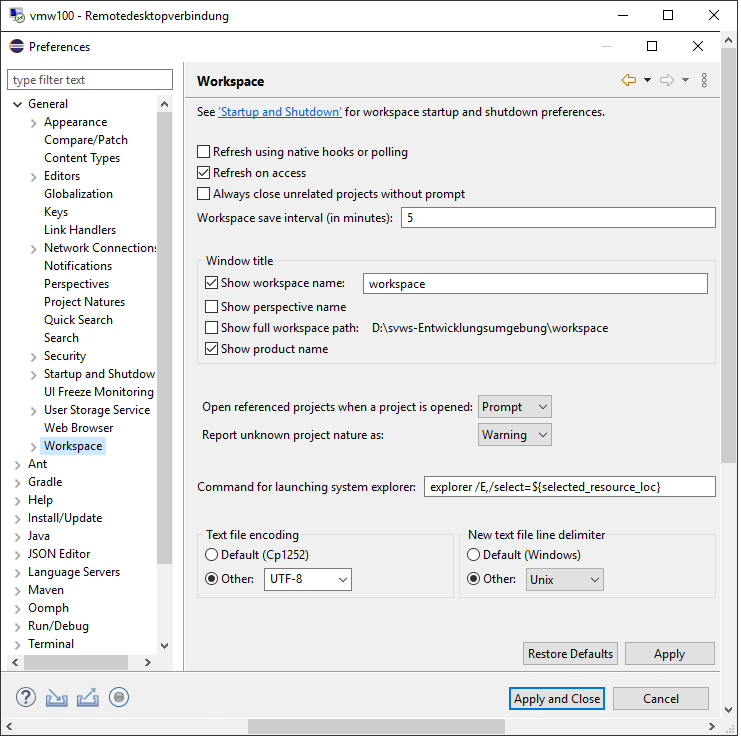The width and height of the screenshot is (741, 738).
Task: Open the UTF-8 text encoding dropdown
Action: point(307,579)
